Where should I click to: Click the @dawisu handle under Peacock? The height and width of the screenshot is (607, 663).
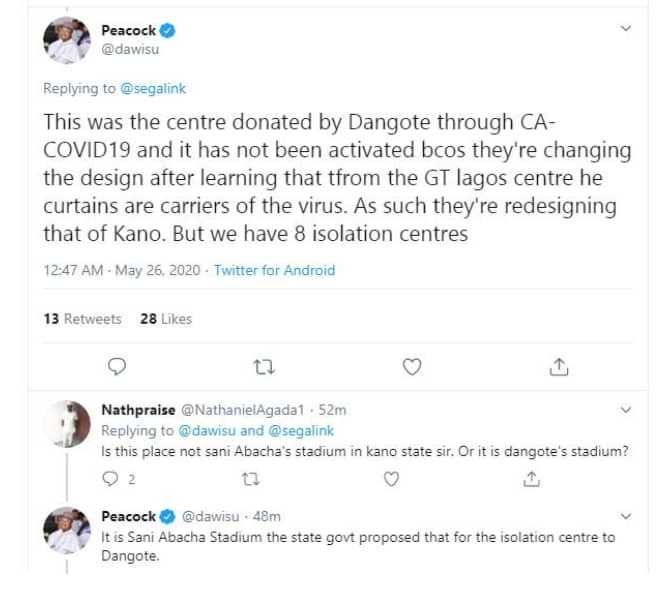click(130, 48)
